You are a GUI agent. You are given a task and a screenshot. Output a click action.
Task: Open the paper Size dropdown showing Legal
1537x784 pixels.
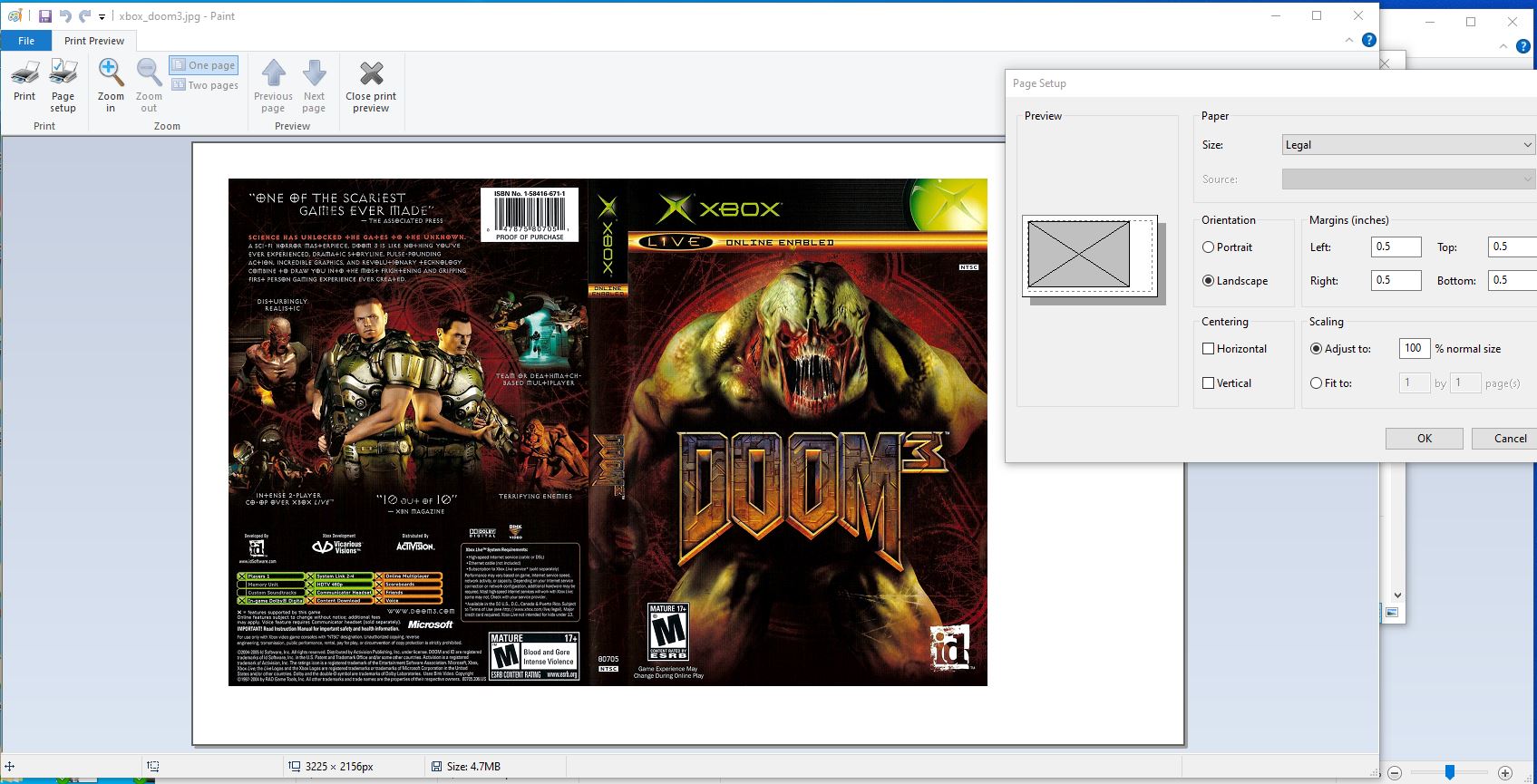1408,144
